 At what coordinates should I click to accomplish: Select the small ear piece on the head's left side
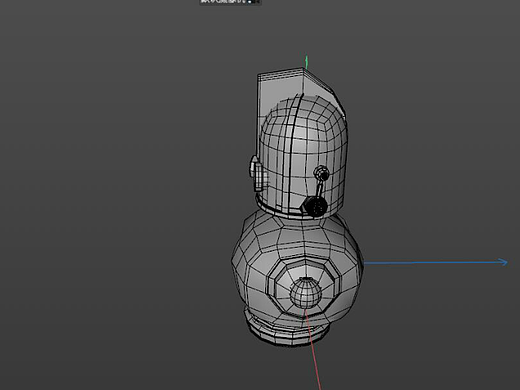tap(258, 174)
